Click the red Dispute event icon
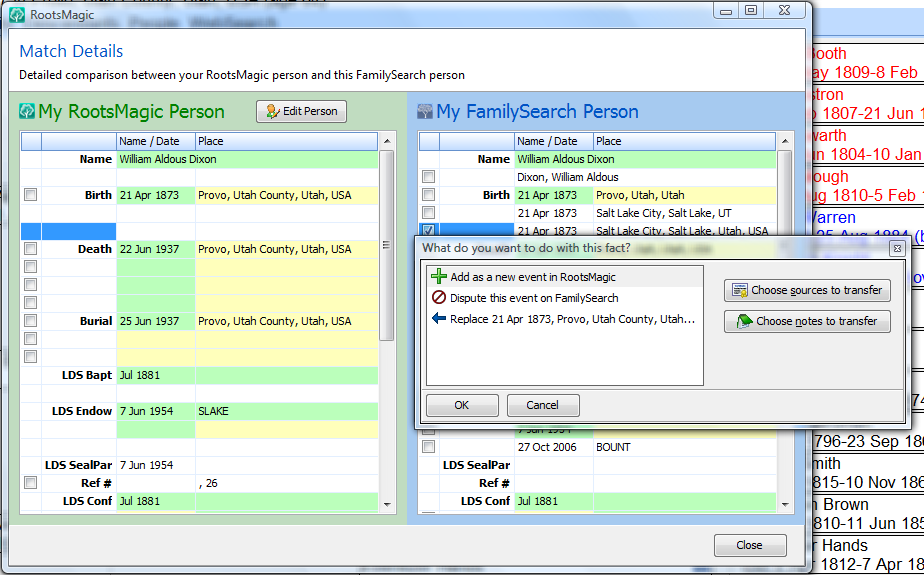This screenshot has width=924, height=575. coord(439,298)
